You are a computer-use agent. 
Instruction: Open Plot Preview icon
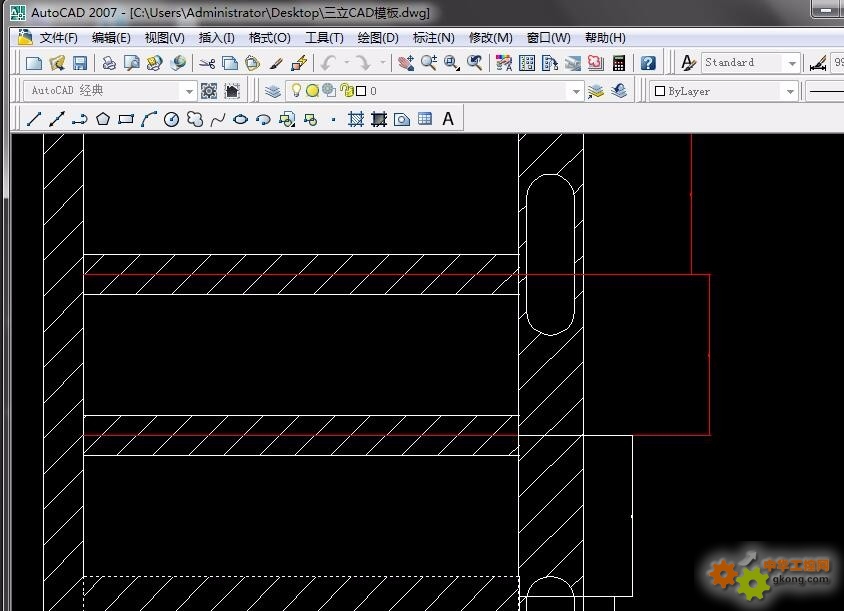click(x=132, y=64)
